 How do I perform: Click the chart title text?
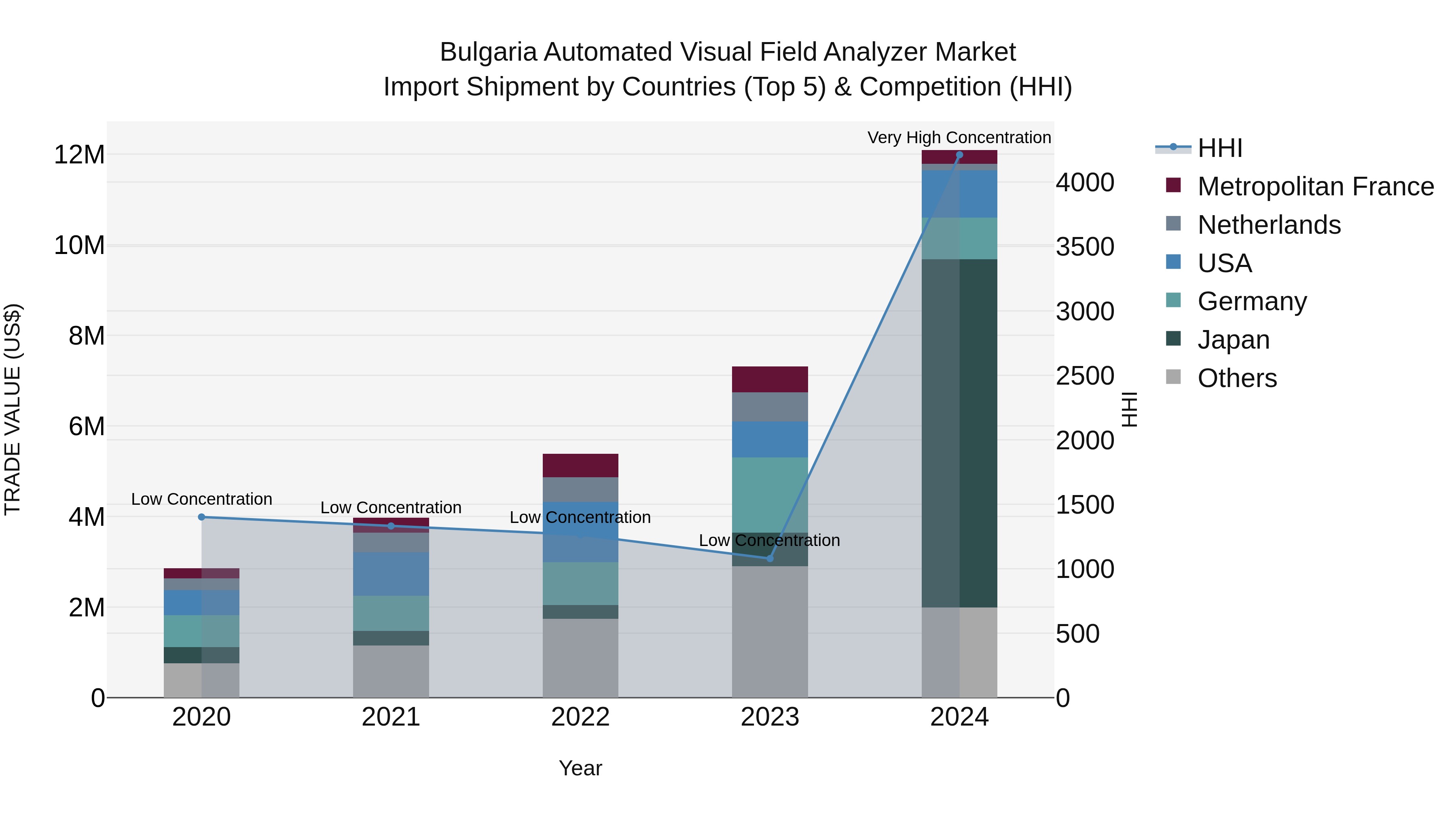coord(728,69)
